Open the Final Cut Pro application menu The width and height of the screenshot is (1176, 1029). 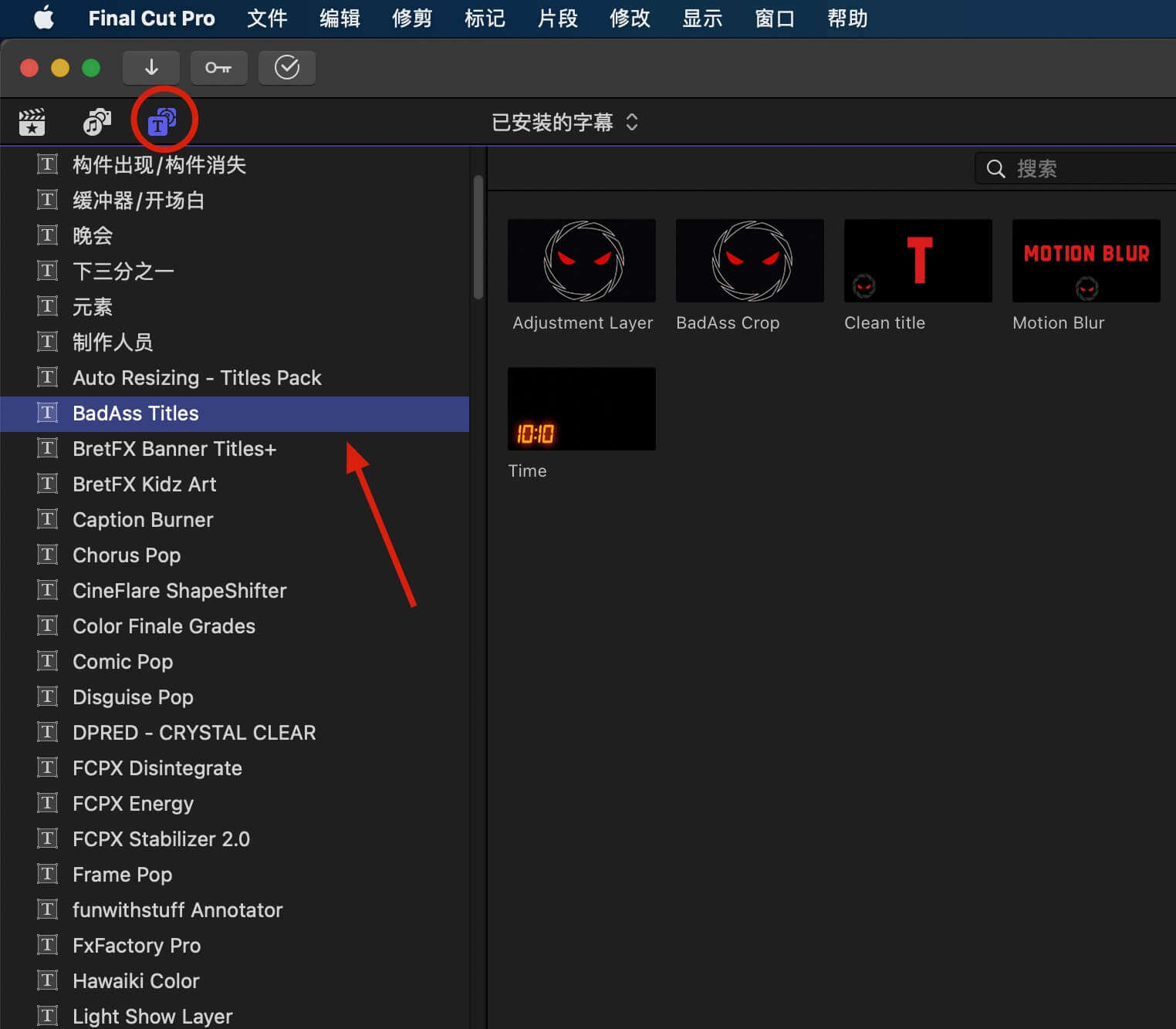point(151,18)
